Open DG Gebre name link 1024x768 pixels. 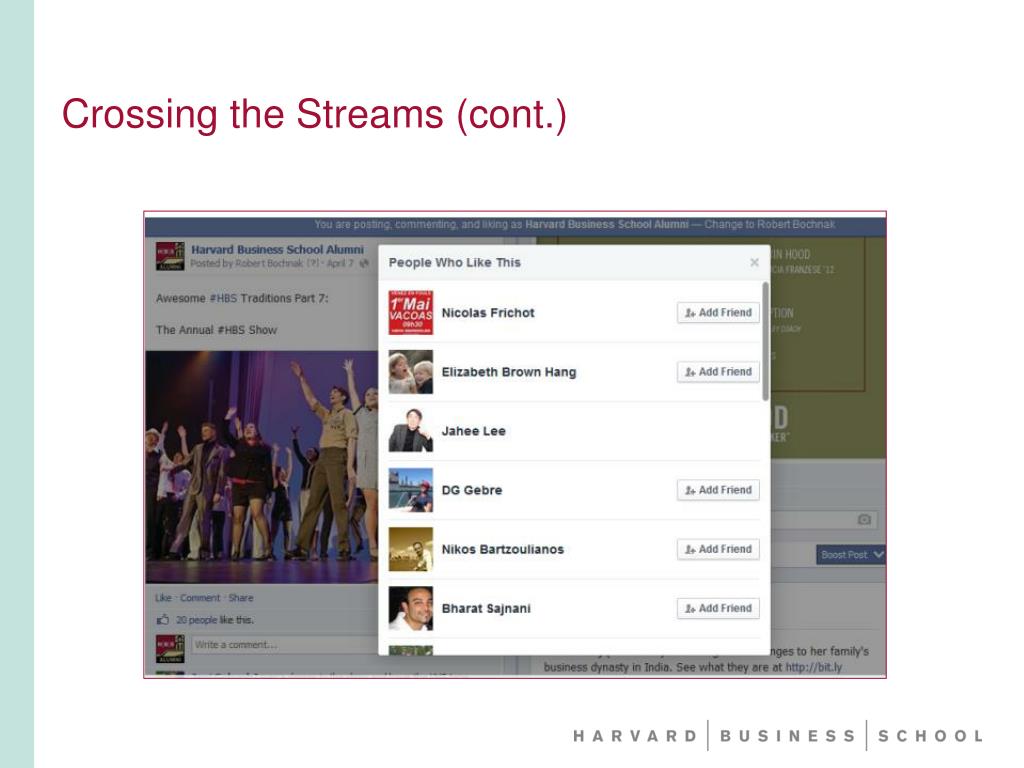coord(472,490)
